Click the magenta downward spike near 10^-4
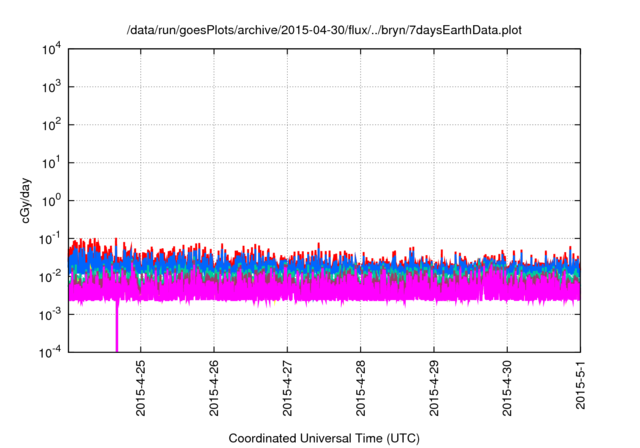 point(117,326)
